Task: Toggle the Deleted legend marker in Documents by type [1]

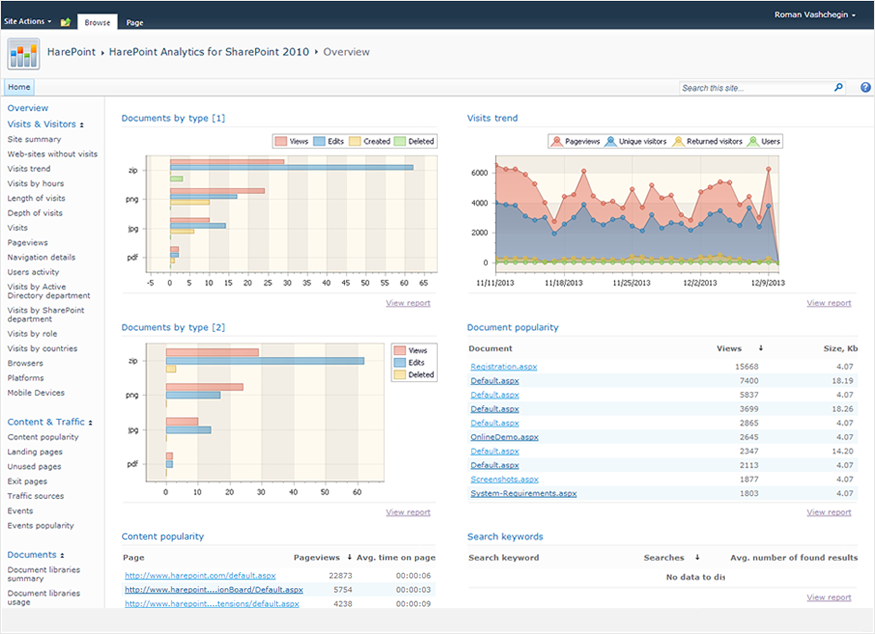Action: click(400, 142)
